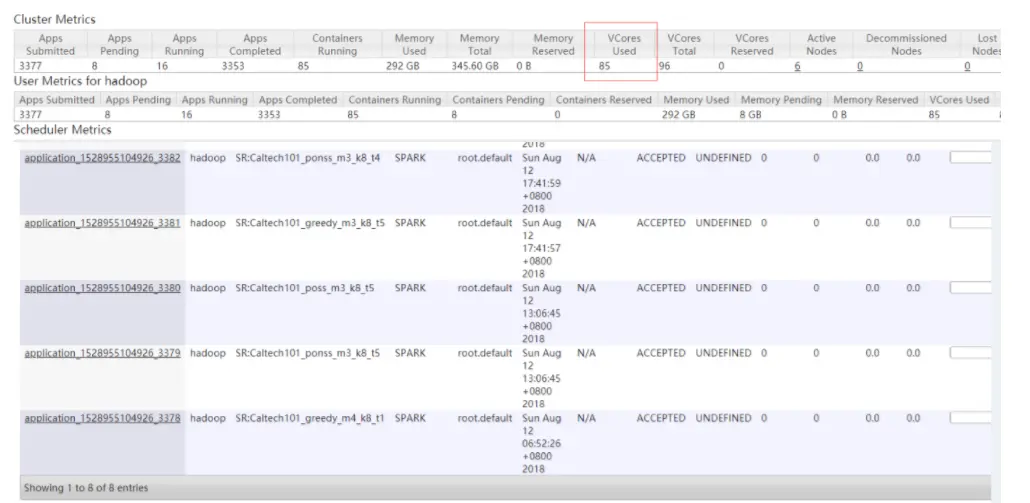Click Cluster Metrics Apps Pending header
1030x503 pixels.
[120, 45]
